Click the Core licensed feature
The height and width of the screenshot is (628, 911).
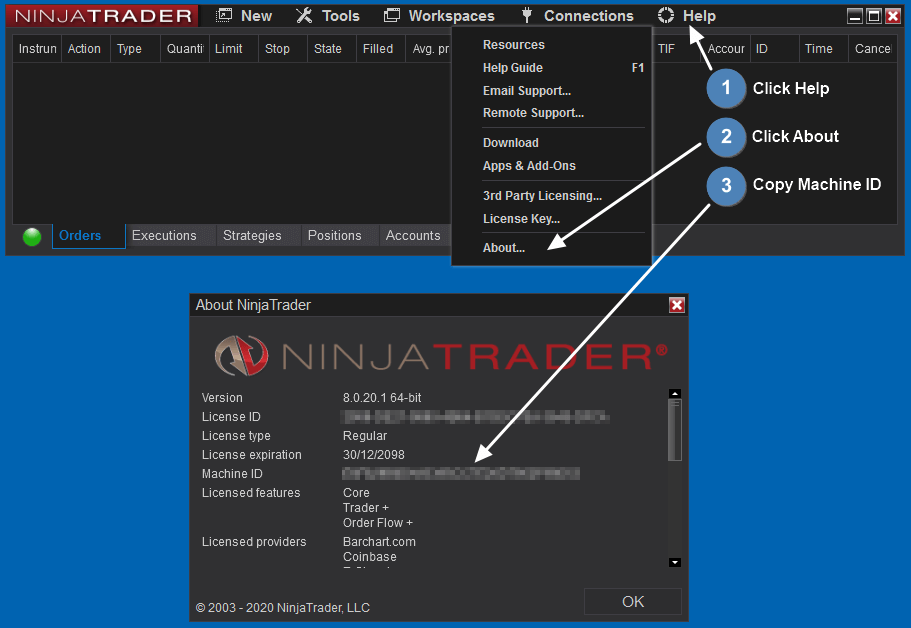(x=356, y=493)
